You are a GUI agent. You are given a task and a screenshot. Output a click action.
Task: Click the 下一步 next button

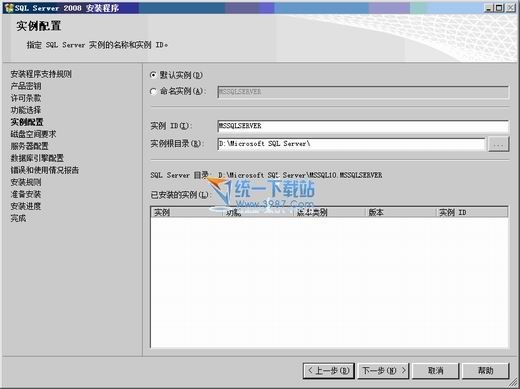coord(384,371)
